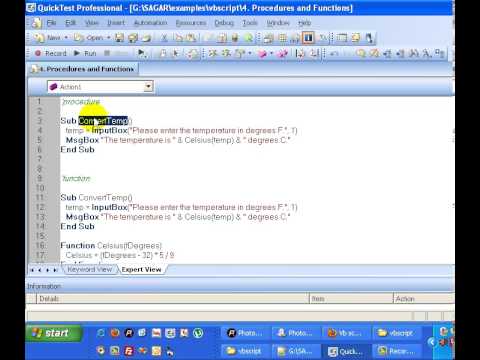This screenshot has height=360, width=480.
Task: Click the Action1 dropdown arrow button
Action: [148, 87]
